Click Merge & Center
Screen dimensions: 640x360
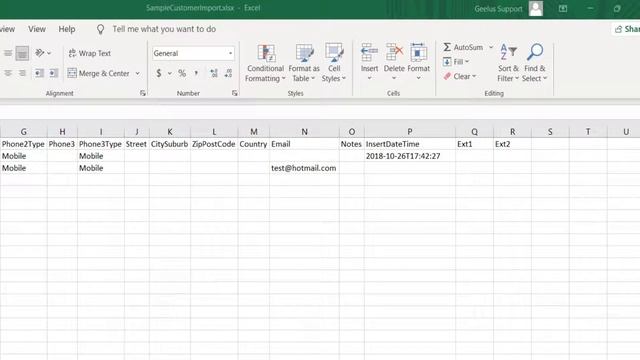pos(99,73)
